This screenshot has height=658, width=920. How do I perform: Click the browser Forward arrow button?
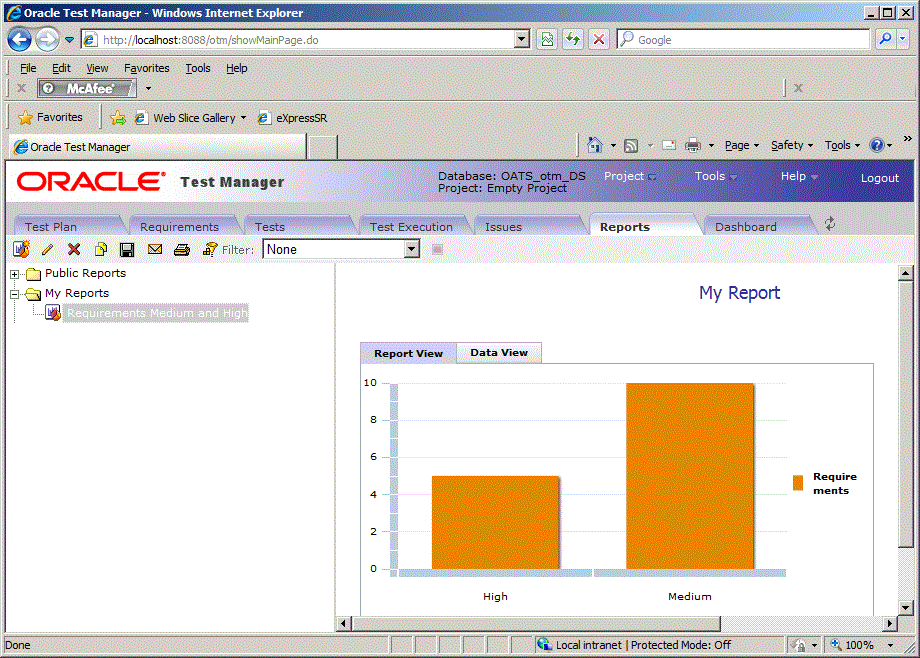point(47,40)
